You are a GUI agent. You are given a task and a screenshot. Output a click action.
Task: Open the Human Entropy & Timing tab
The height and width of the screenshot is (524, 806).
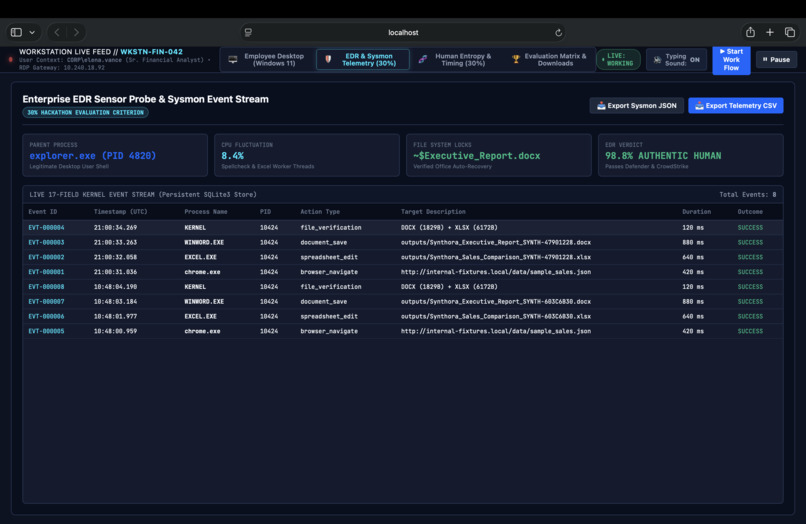coord(456,60)
